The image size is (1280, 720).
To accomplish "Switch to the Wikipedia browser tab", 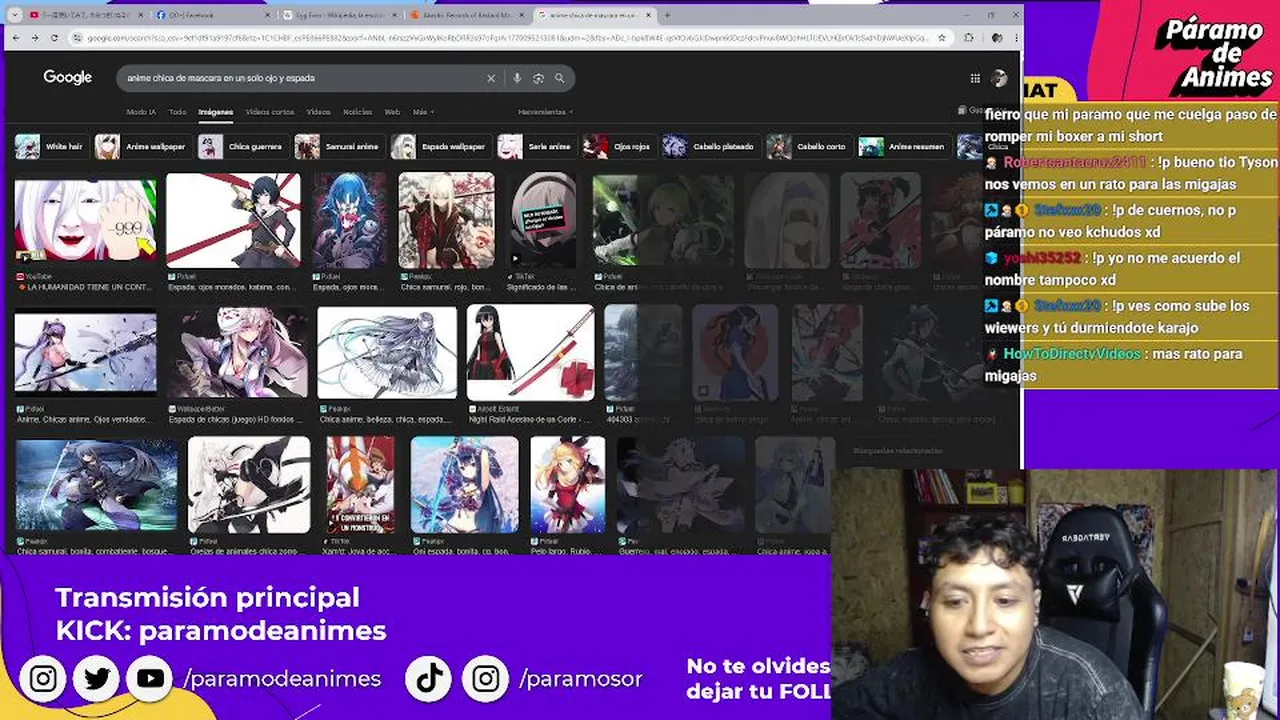I will pyautogui.click(x=341, y=15).
